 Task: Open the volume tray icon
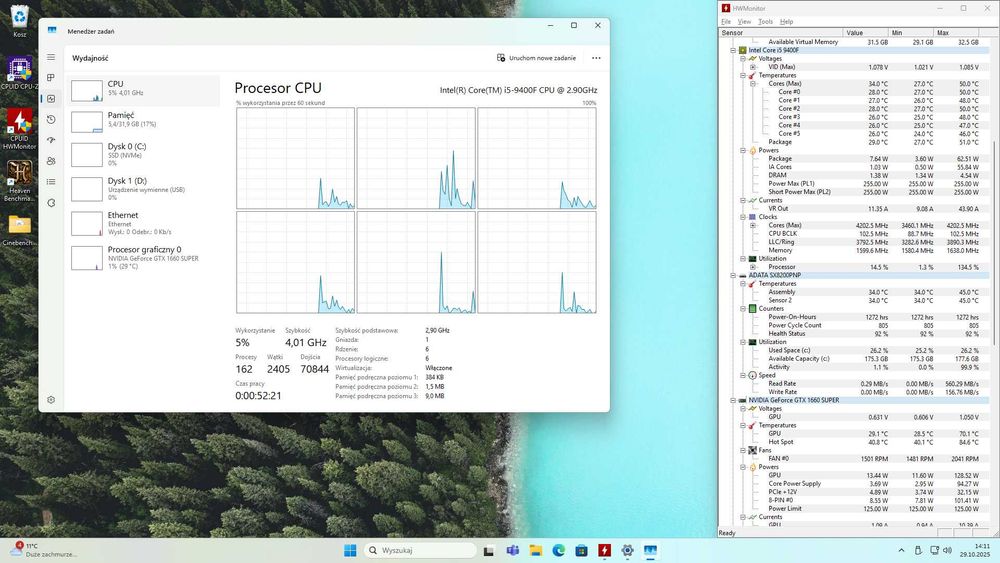tap(948, 550)
